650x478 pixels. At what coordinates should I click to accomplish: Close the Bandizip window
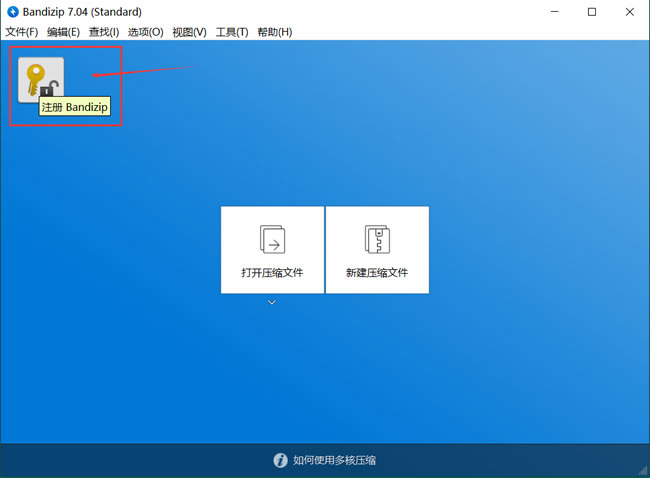pos(630,12)
